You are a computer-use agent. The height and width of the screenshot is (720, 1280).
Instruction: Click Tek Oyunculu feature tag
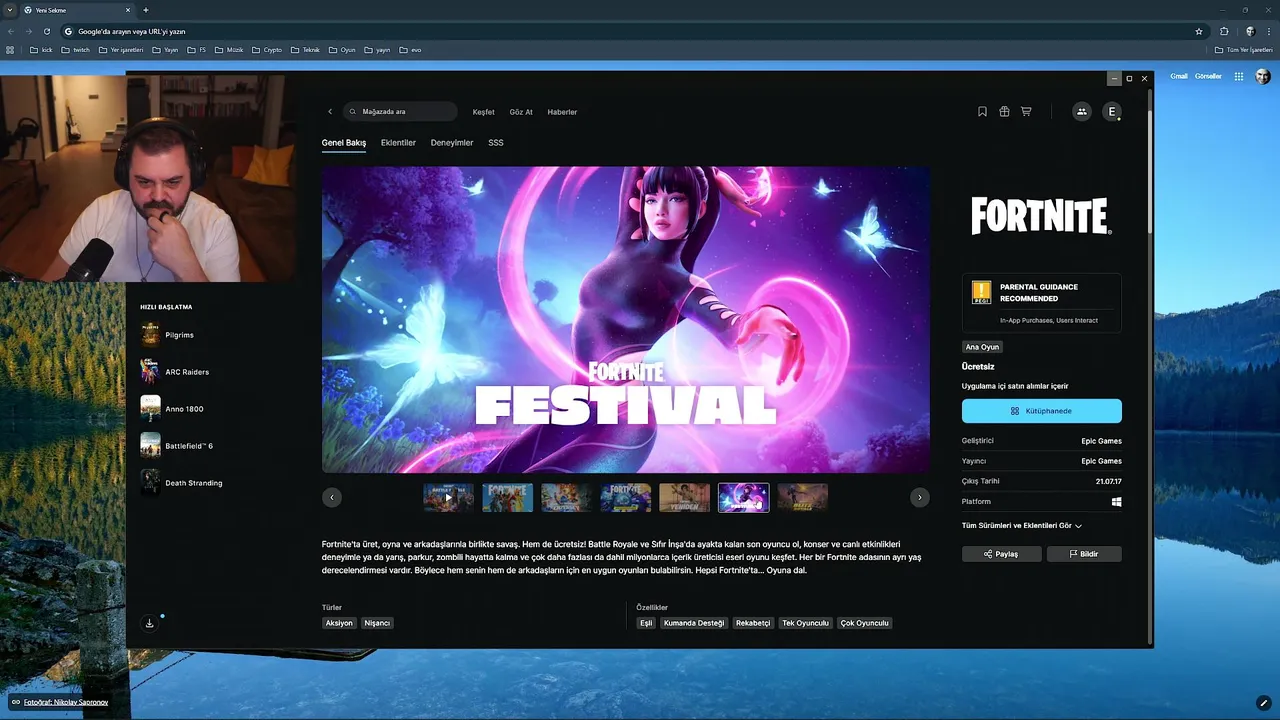[805, 623]
